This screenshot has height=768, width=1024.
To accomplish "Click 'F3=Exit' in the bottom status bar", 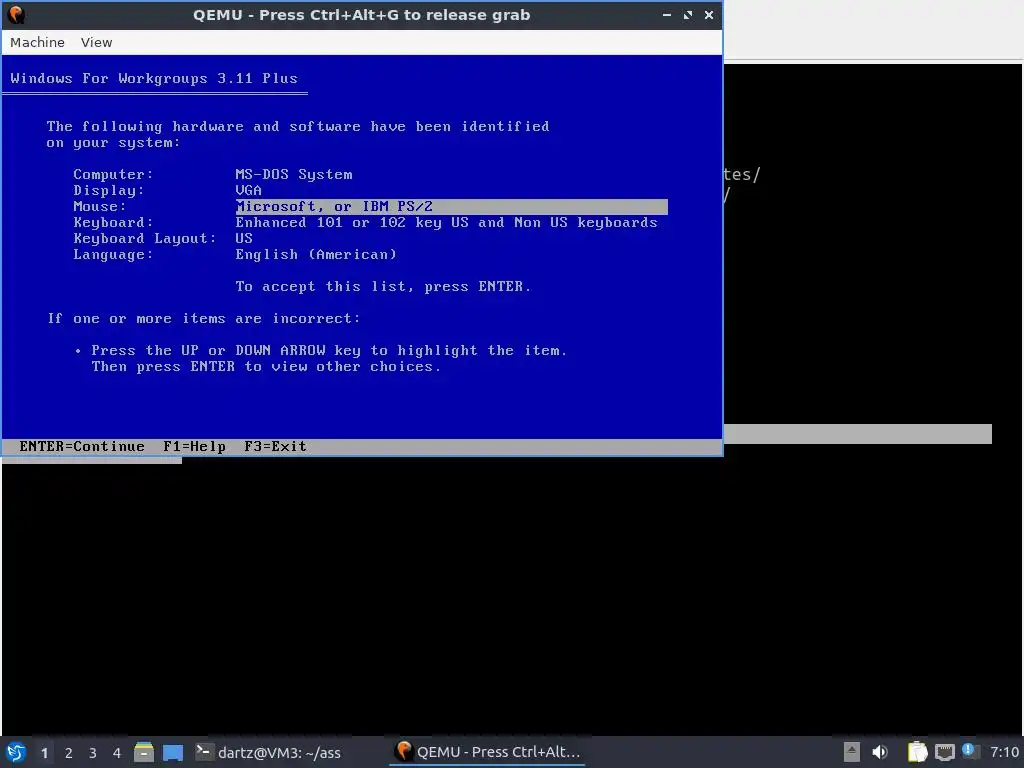I will pos(275,447).
